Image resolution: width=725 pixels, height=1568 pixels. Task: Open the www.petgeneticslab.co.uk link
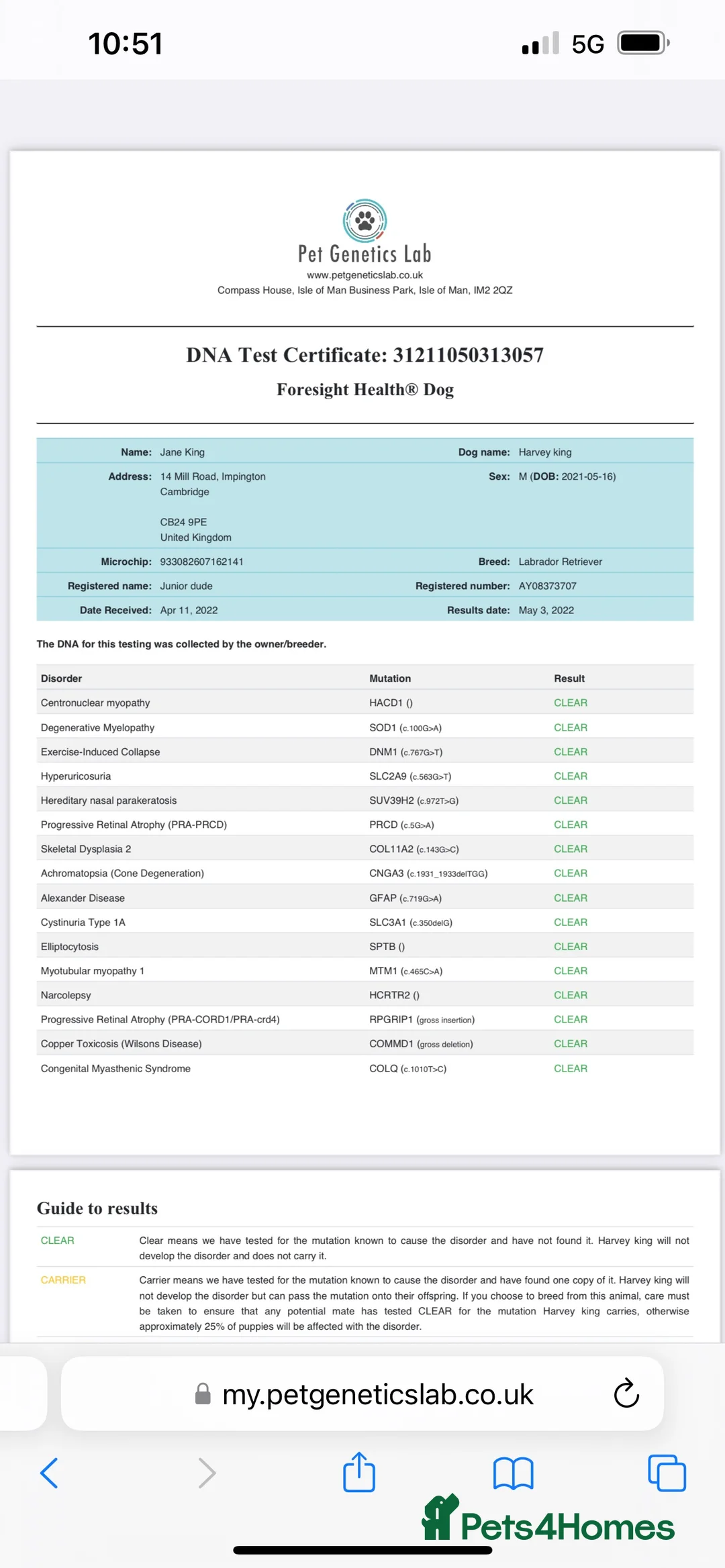tap(365, 275)
